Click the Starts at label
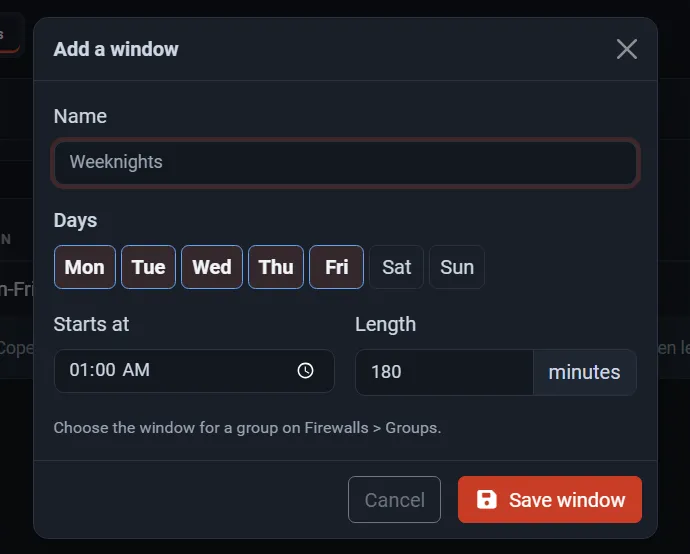This screenshot has width=690, height=554. (x=91, y=324)
